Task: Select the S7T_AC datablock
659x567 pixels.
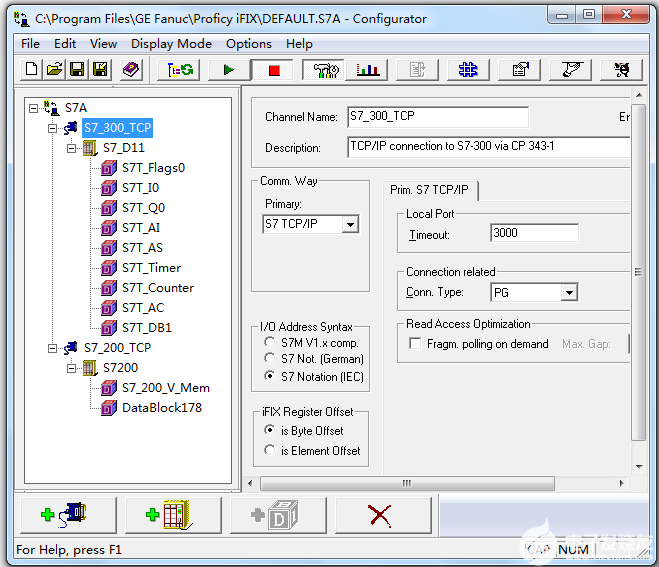Action: [143, 308]
